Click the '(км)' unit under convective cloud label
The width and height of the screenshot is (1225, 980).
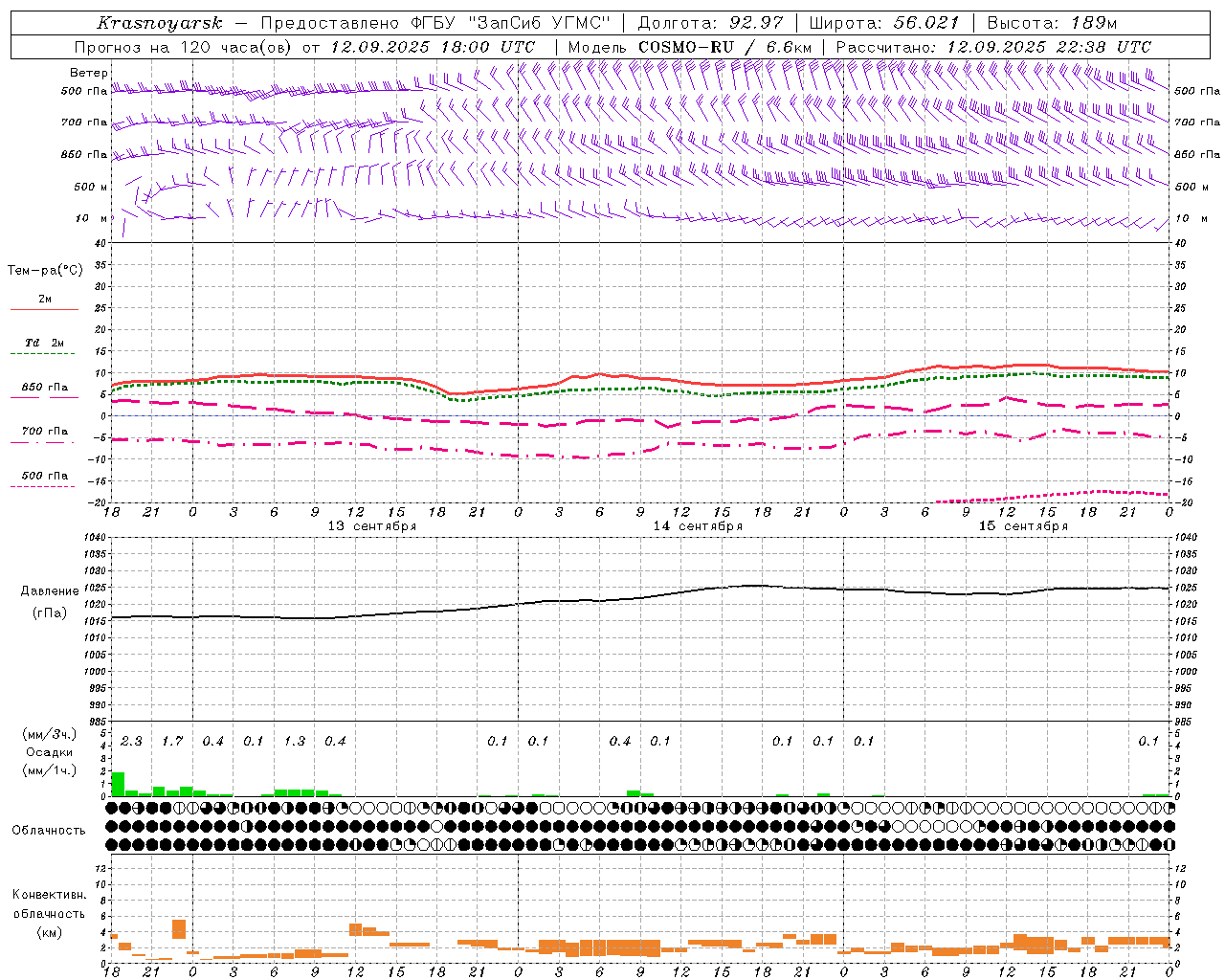[x=50, y=932]
